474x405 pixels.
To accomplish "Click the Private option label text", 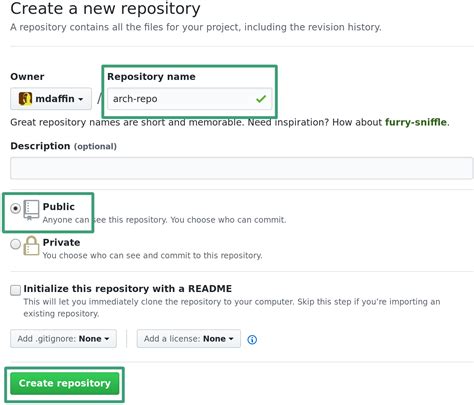I will 61,242.
